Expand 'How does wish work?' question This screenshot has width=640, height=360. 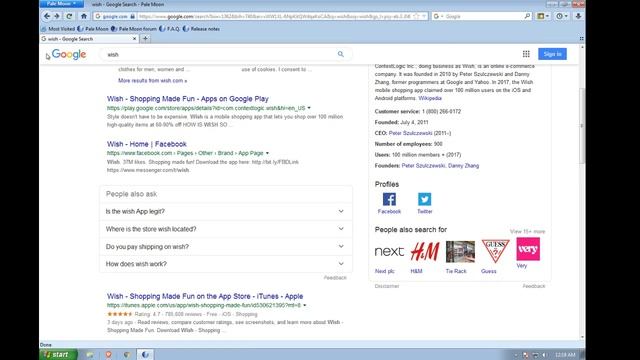[226, 264]
